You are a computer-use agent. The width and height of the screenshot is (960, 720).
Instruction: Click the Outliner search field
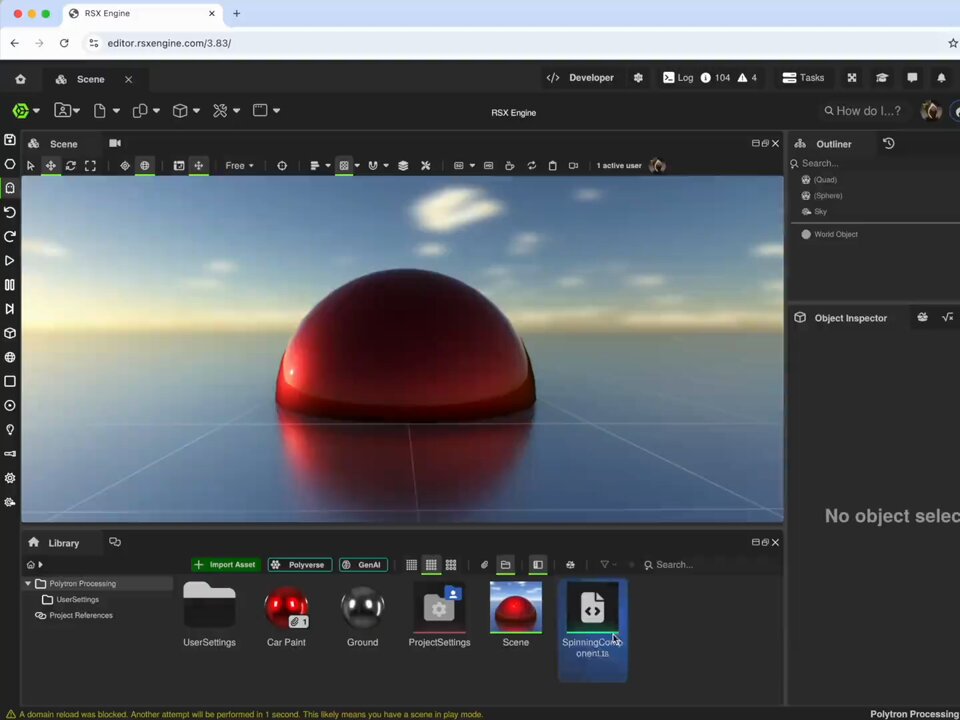(x=874, y=163)
